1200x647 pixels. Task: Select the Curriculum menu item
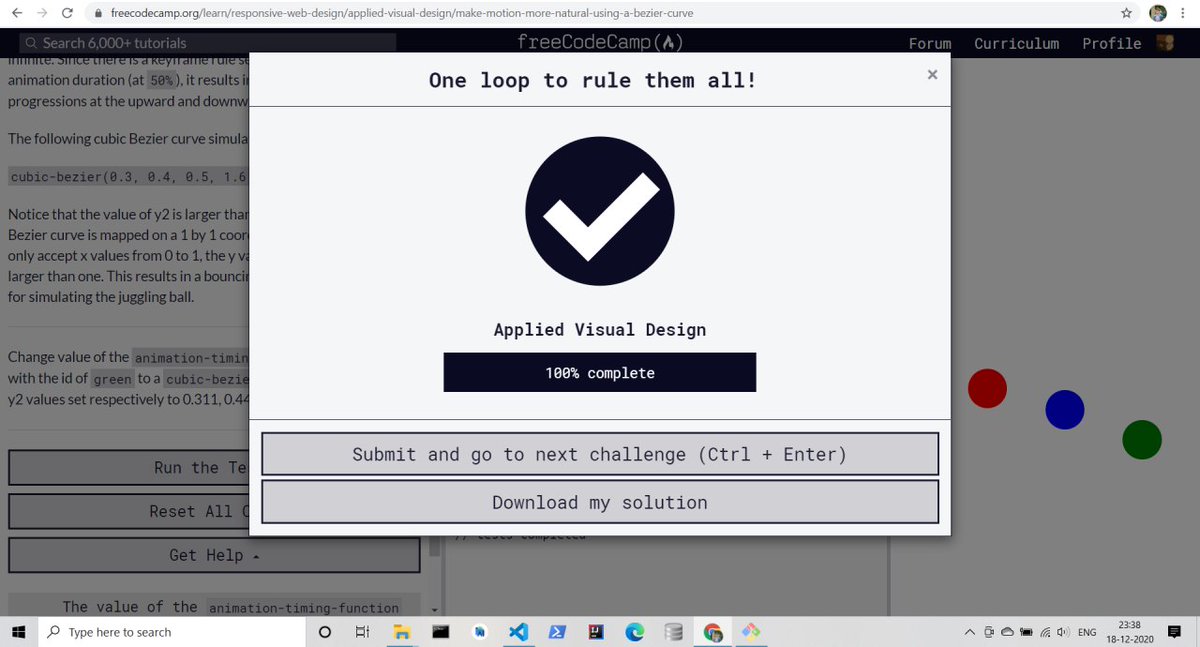(1016, 43)
